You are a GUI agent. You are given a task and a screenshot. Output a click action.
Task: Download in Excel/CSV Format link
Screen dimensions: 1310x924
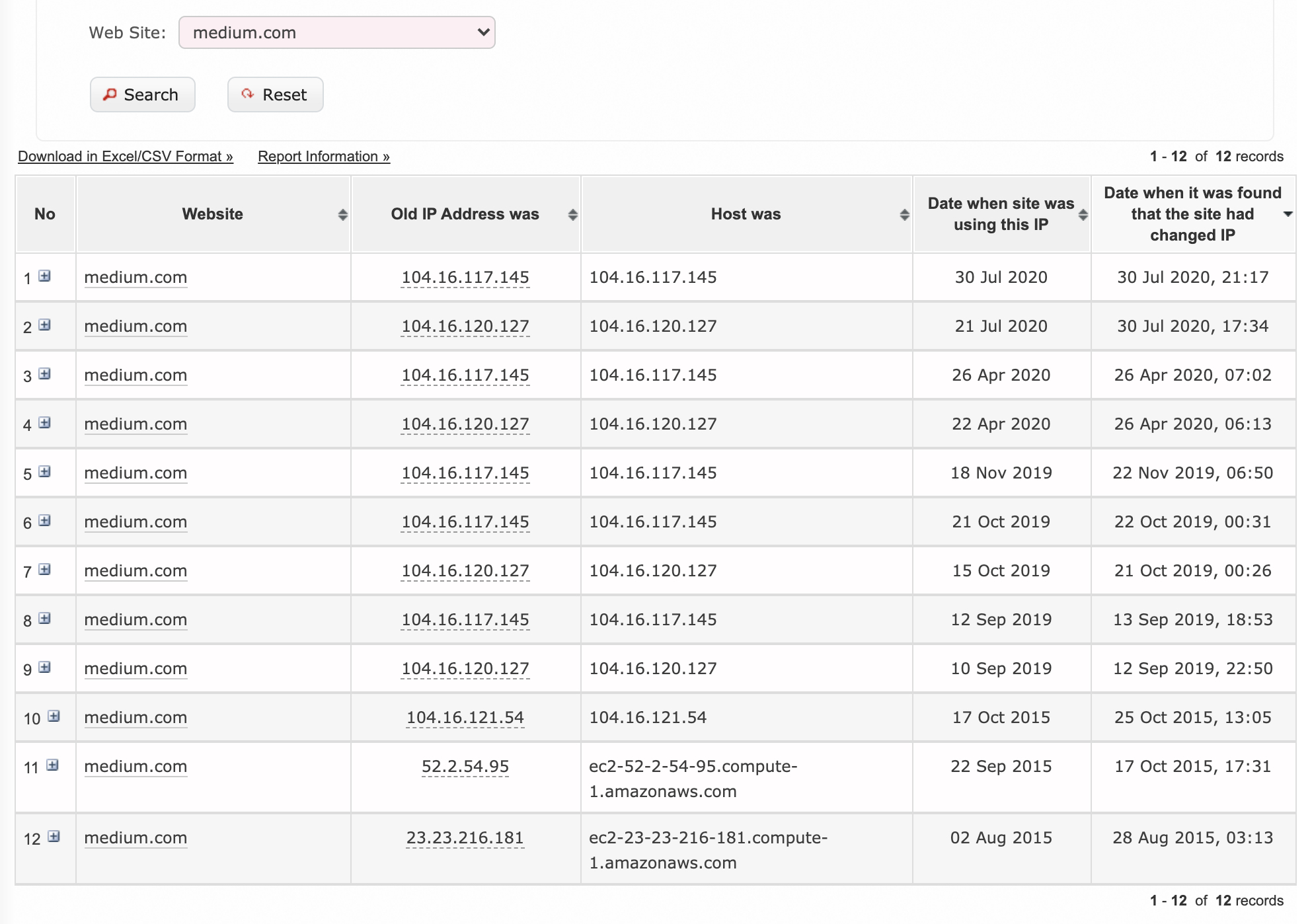[126, 157]
